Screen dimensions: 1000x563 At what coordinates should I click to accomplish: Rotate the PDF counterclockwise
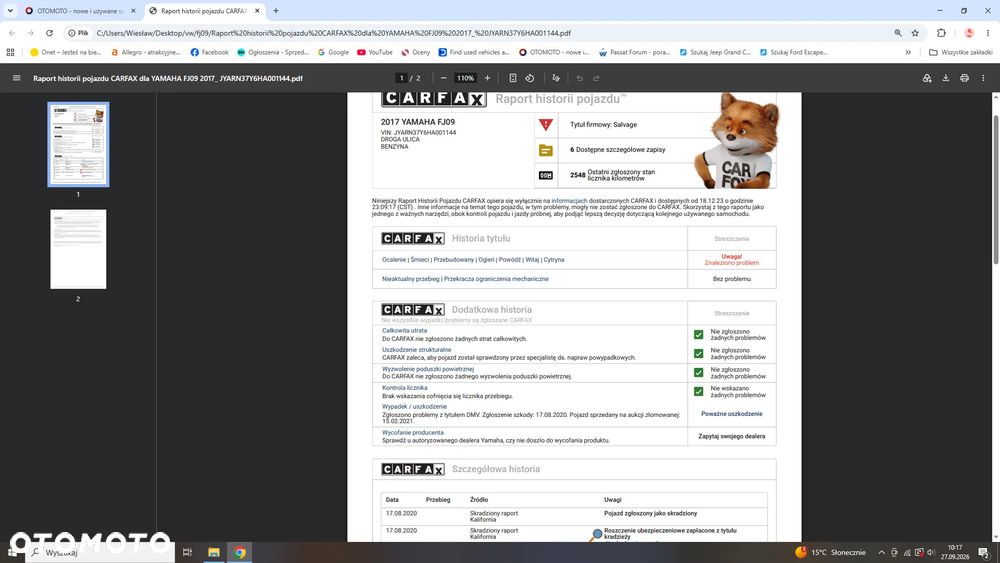click(x=529, y=78)
